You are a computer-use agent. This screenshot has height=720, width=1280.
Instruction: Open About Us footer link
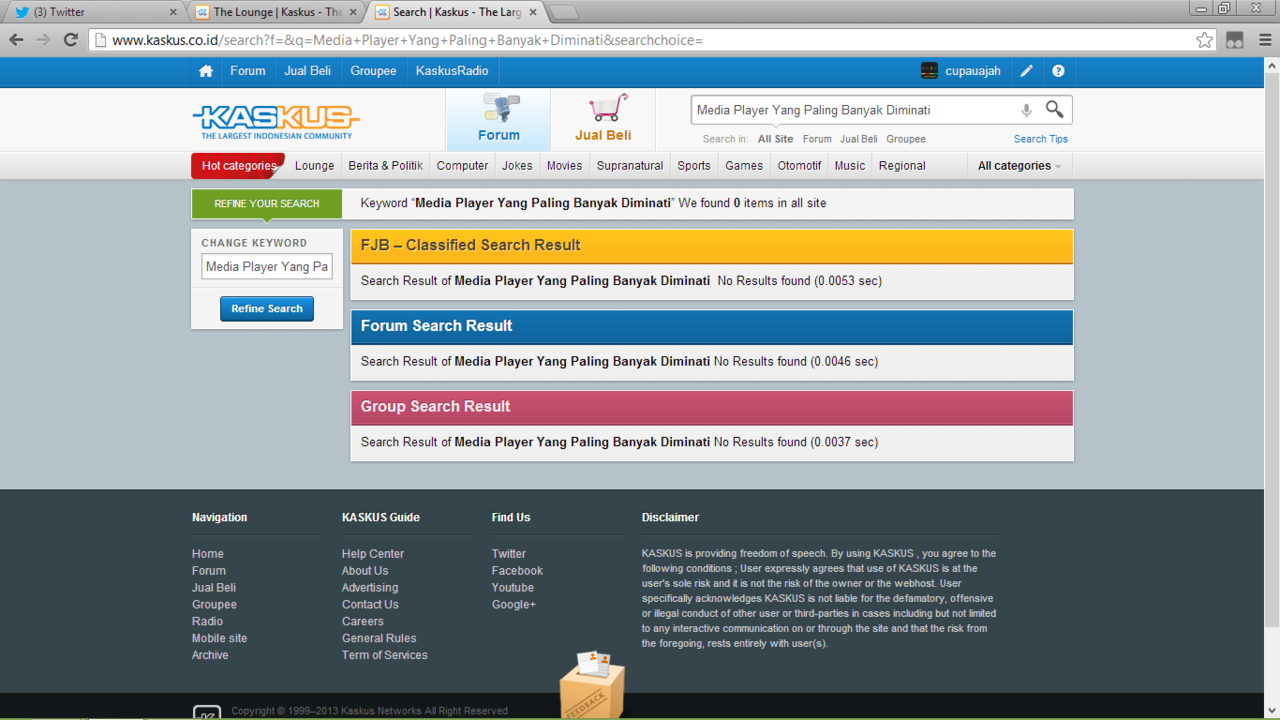click(x=365, y=571)
